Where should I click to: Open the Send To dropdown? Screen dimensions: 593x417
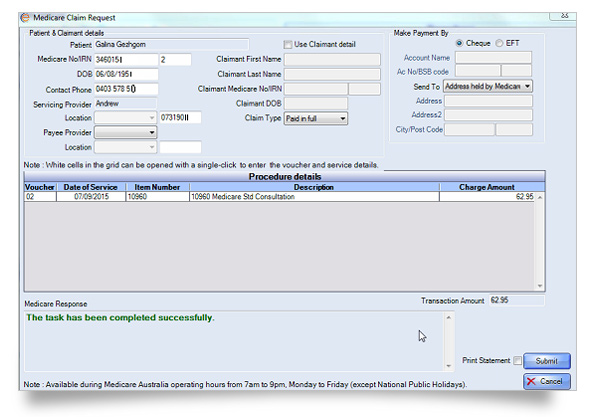pyautogui.click(x=488, y=86)
